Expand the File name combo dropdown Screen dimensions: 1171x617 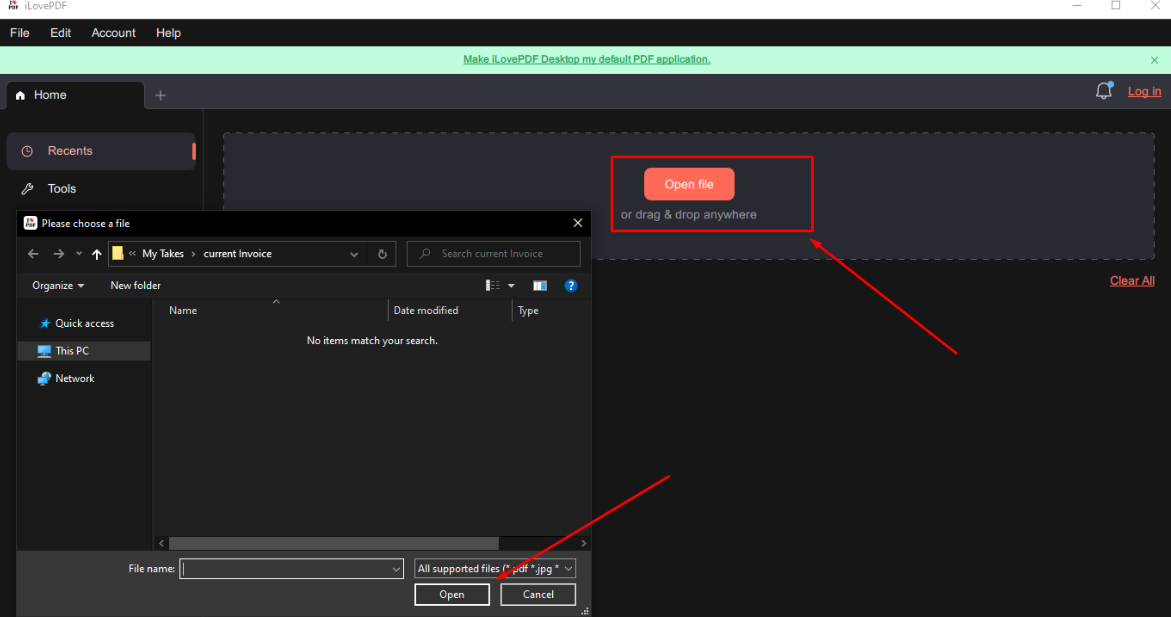[396, 569]
